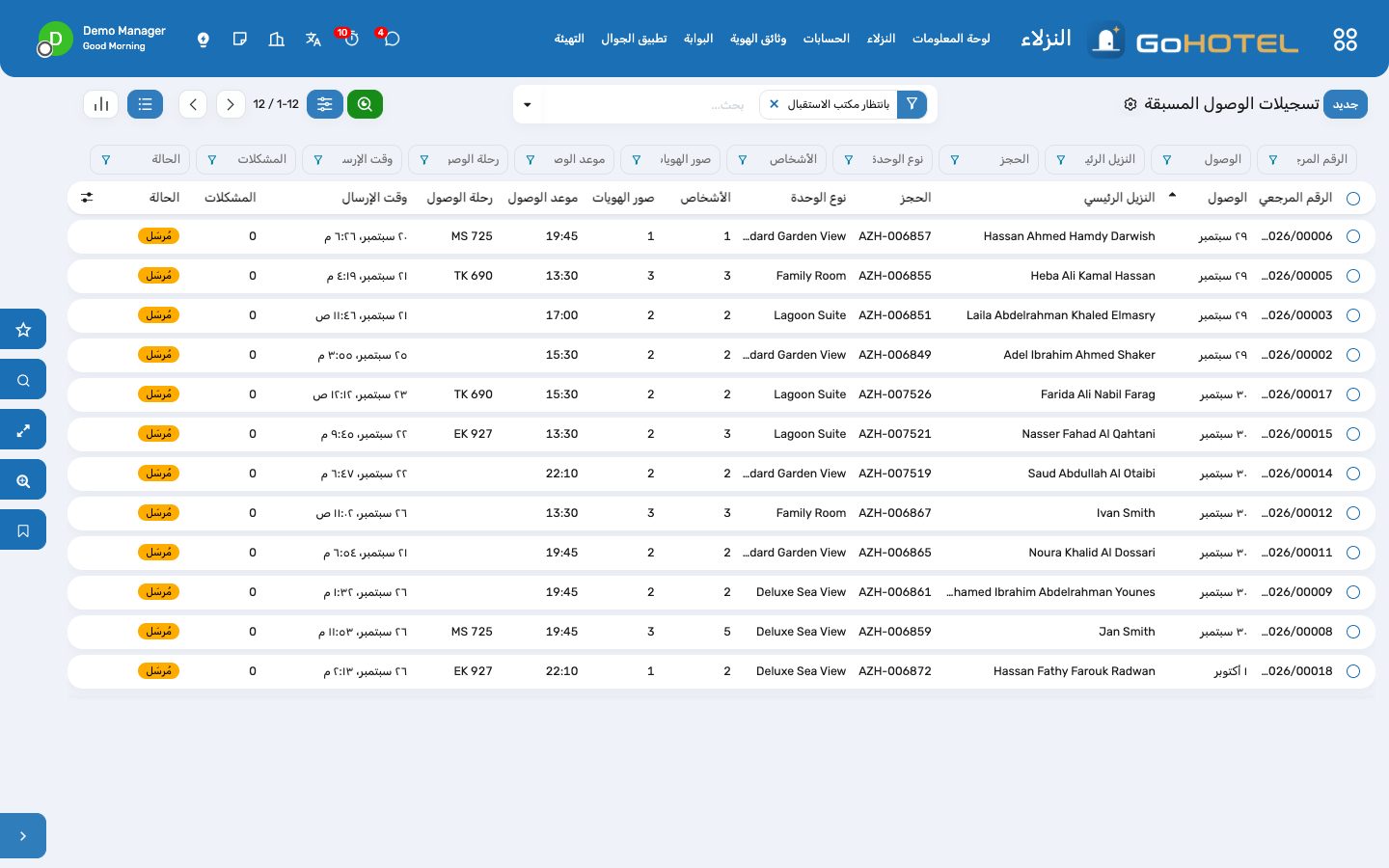1389x868 pixels.
Task: Click flight TK 690 in Heba row
Action: [x=474, y=276]
